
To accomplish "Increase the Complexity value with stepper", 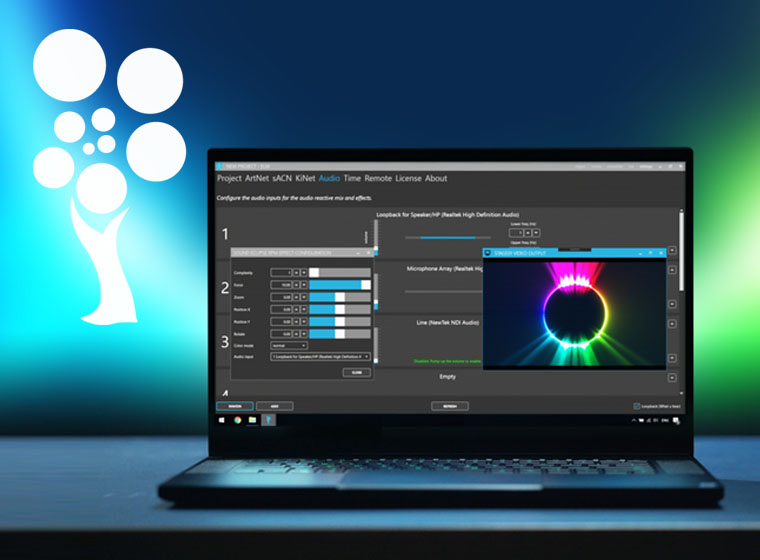I will (296, 272).
